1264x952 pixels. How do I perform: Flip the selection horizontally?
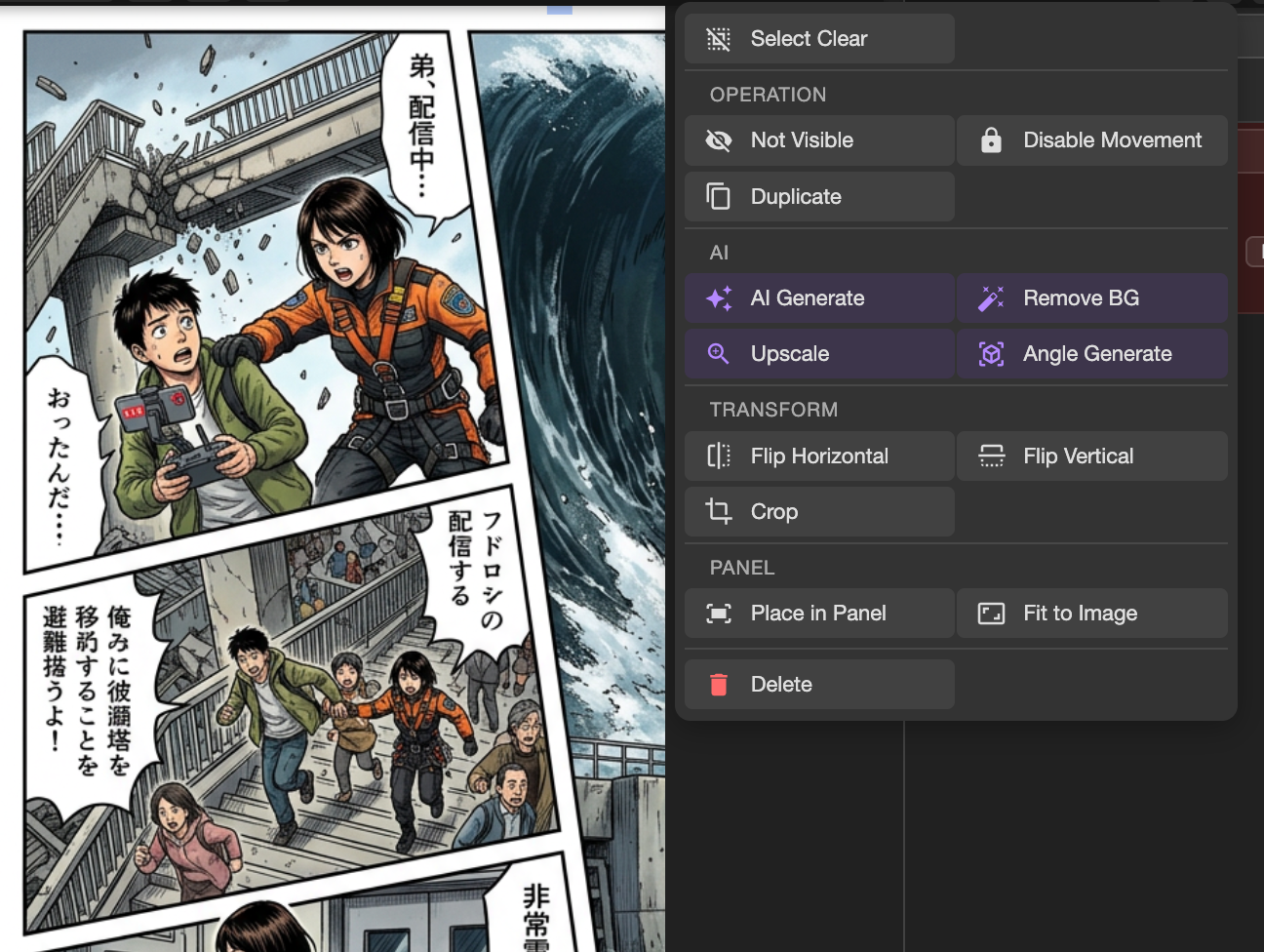tap(819, 456)
